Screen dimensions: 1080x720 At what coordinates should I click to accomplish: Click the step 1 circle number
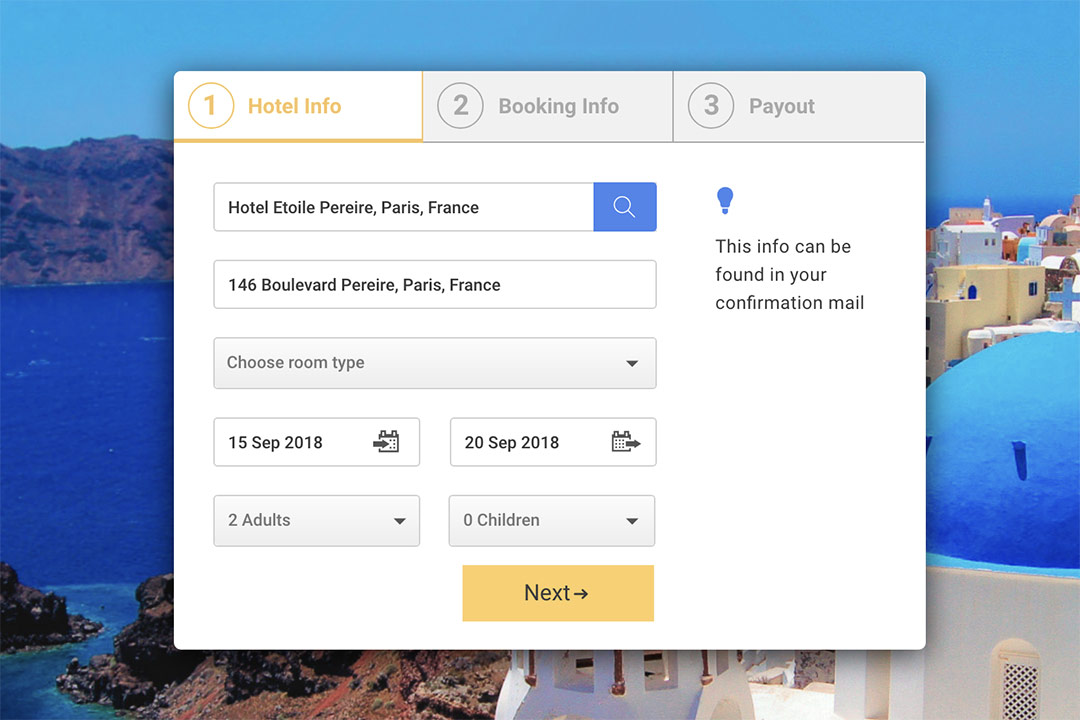(x=210, y=106)
